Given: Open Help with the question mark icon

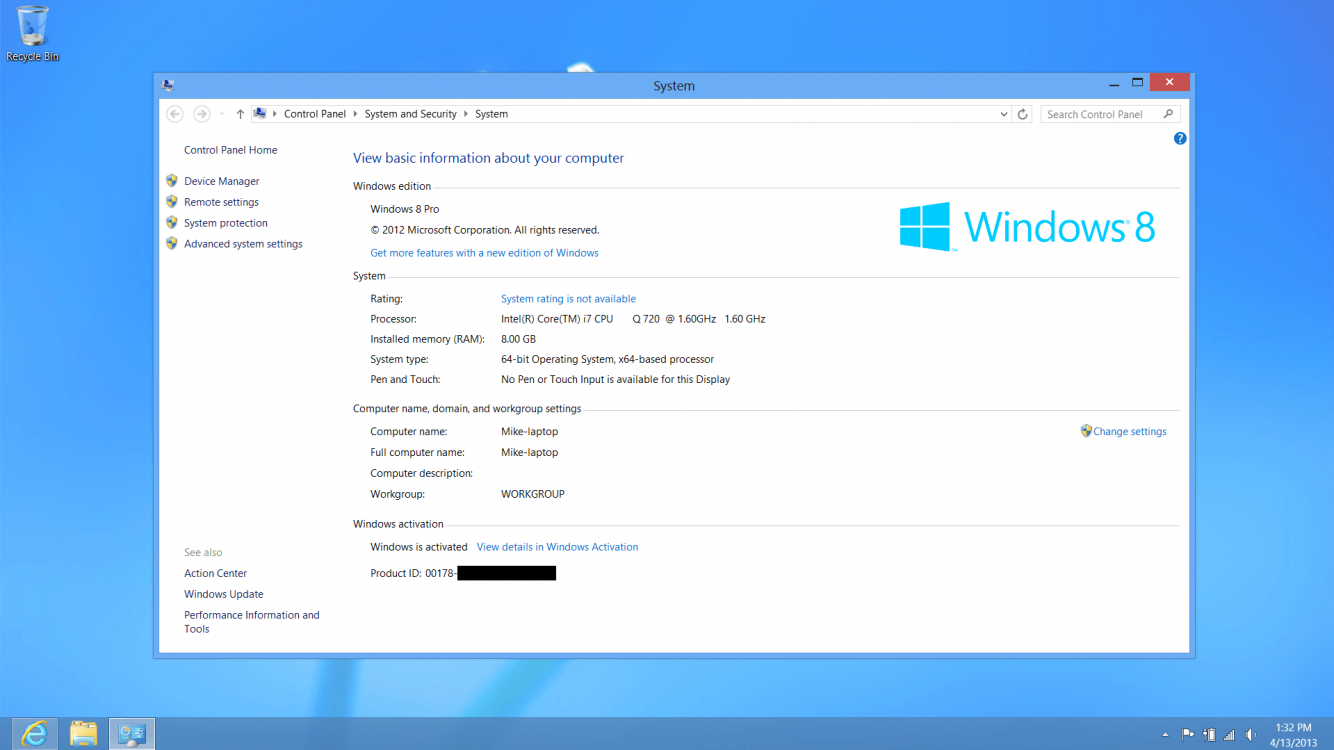Looking at the screenshot, I should pos(1180,139).
